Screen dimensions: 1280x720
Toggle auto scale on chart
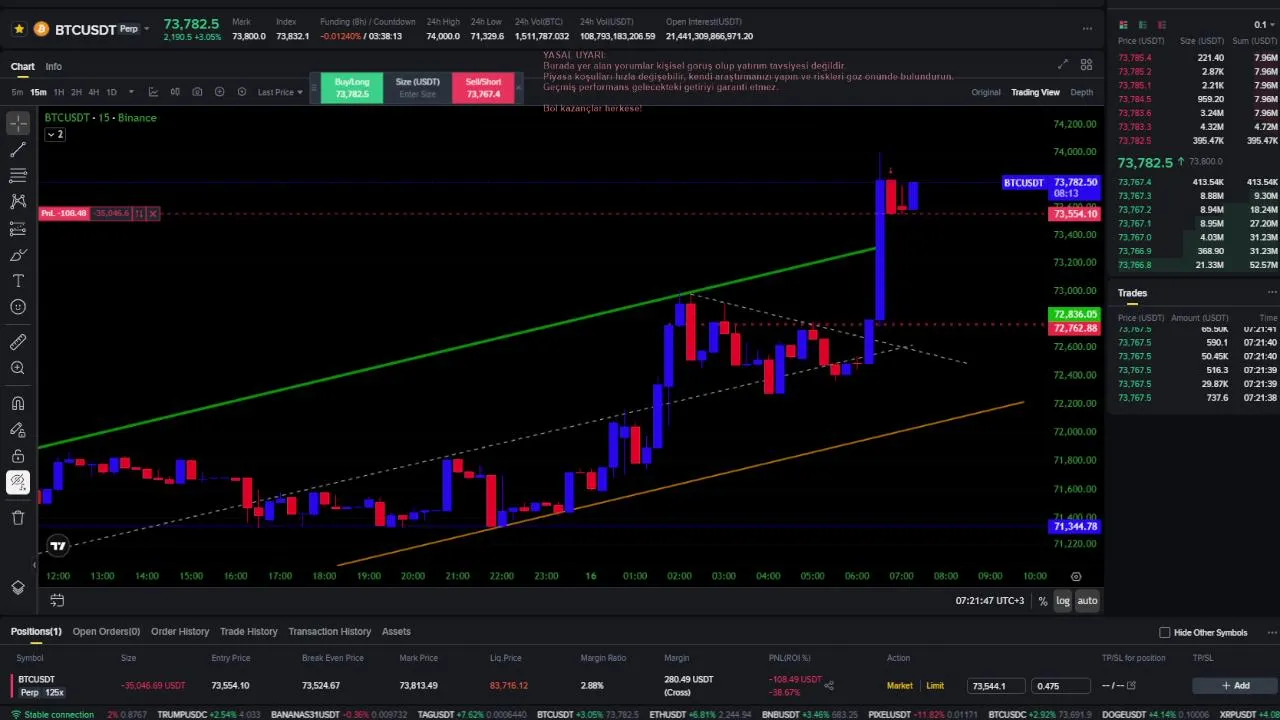(1087, 601)
